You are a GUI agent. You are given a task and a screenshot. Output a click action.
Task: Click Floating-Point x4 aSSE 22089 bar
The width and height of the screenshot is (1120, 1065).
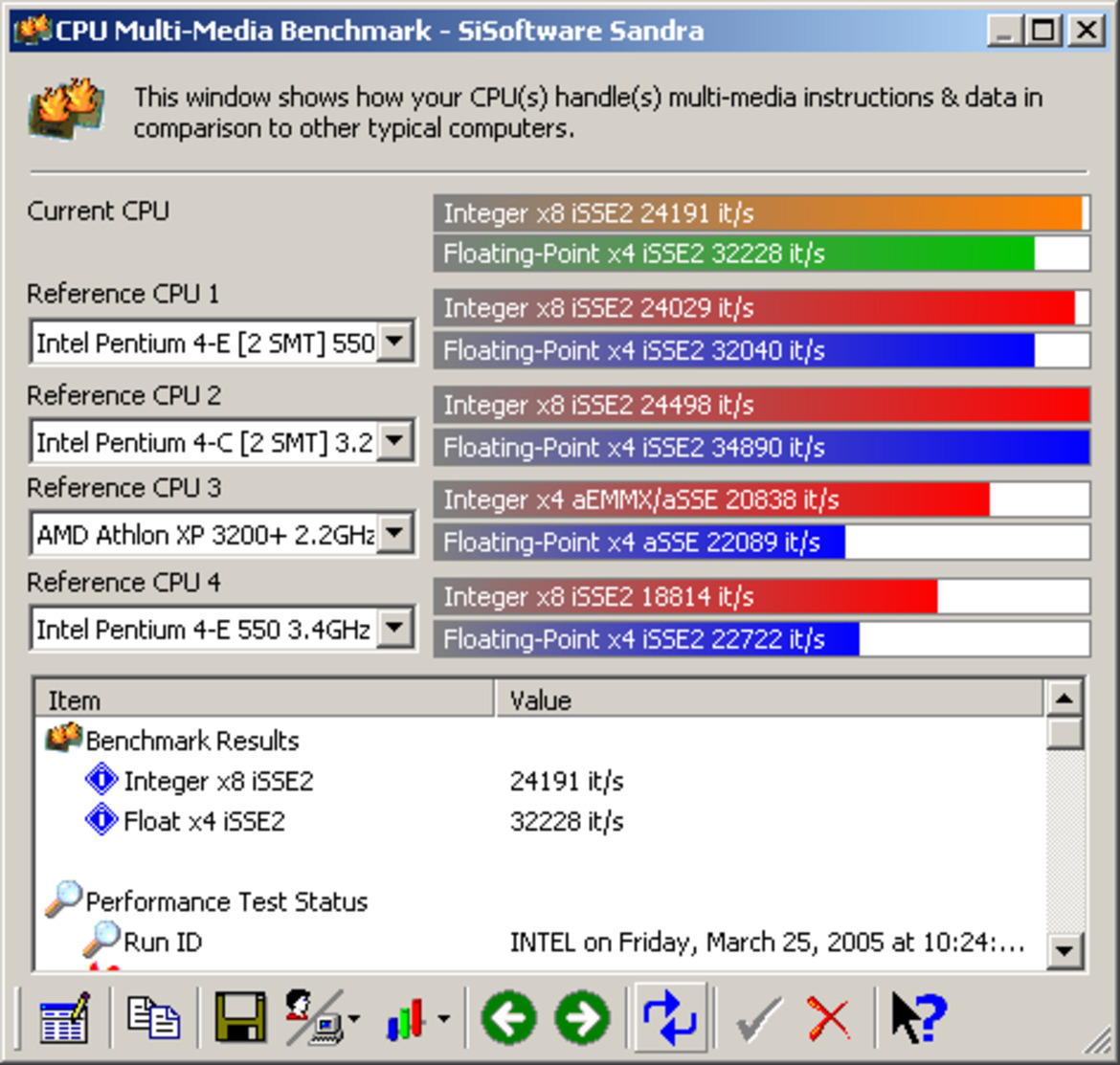761,542
